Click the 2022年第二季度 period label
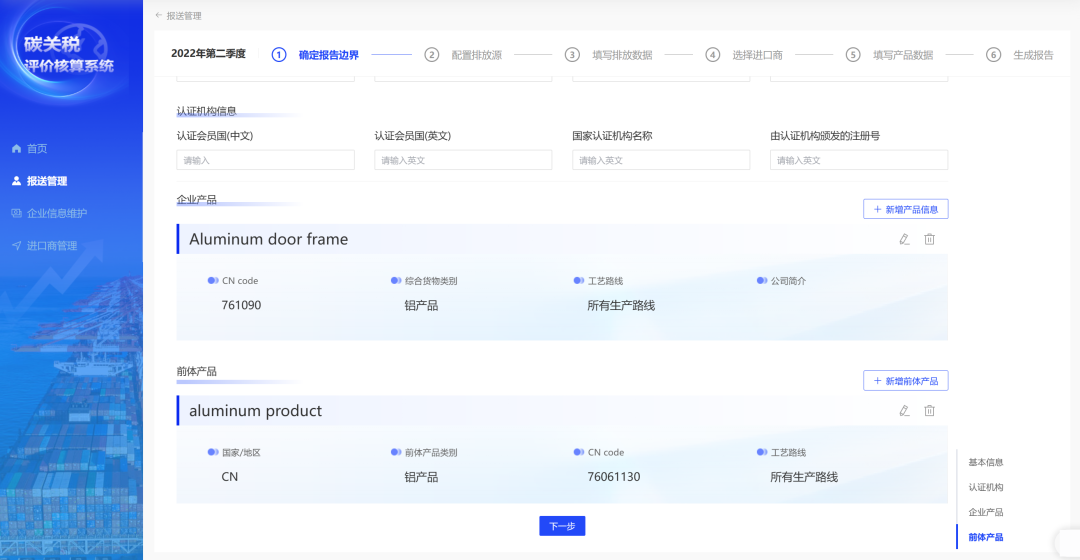Screen dimensions: 1080x560 coord(208,54)
